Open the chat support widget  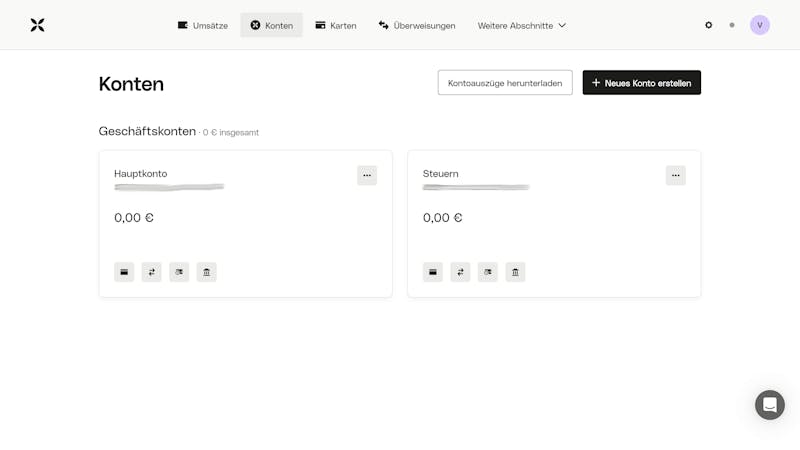pos(770,405)
